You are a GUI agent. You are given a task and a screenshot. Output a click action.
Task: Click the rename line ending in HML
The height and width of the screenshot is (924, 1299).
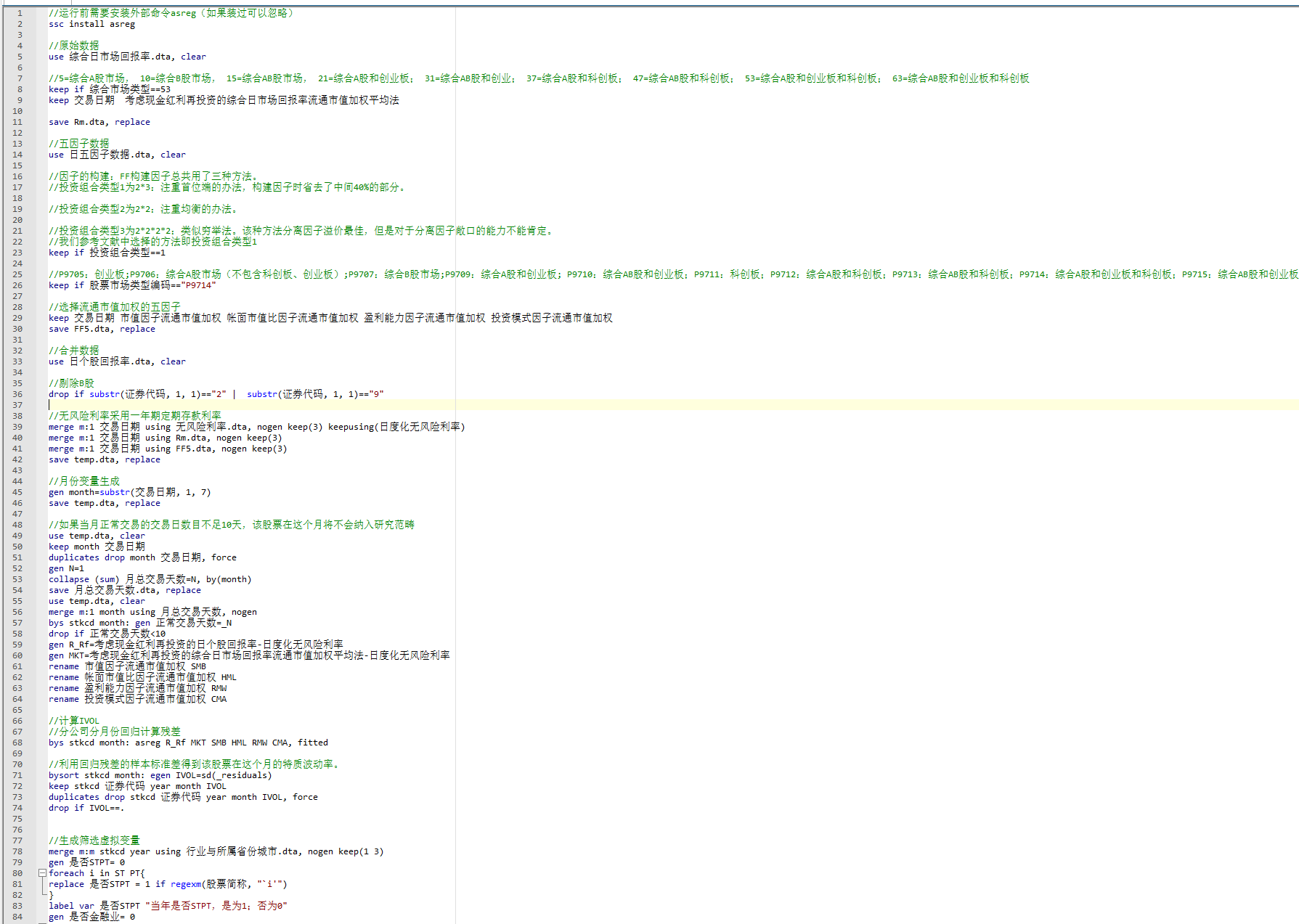coord(142,677)
